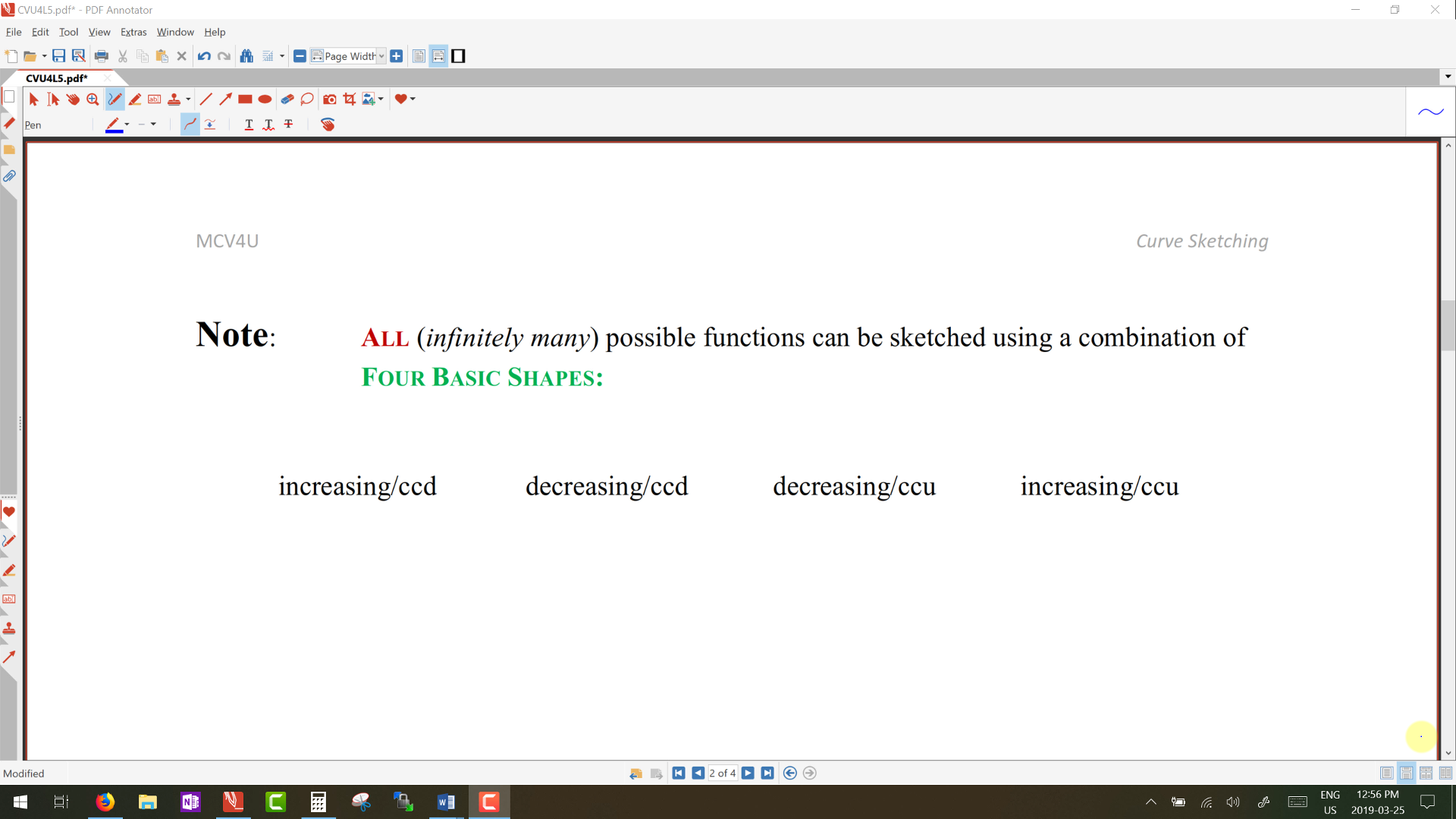
Task: Expand the line width dropdown
Action: click(153, 124)
